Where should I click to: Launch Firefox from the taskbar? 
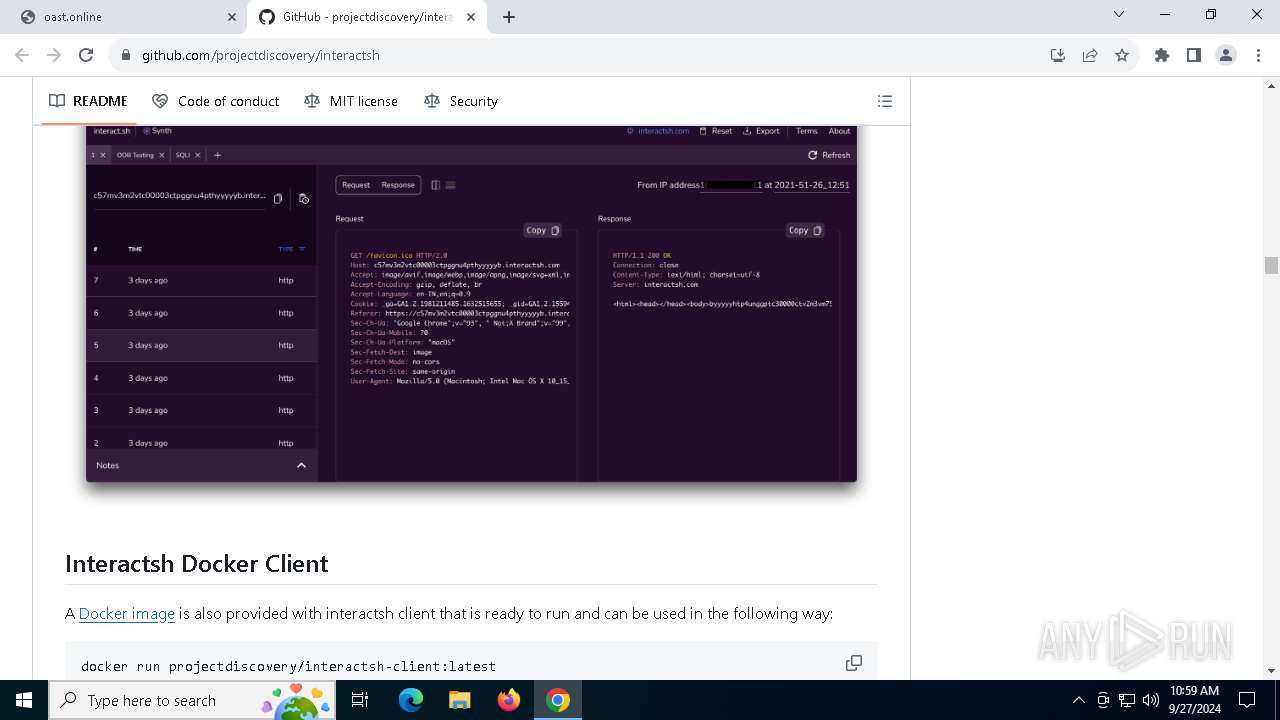[x=508, y=700]
